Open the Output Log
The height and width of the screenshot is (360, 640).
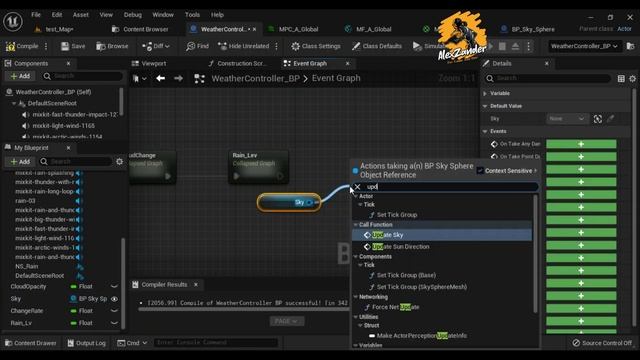pyautogui.click(x=86, y=343)
